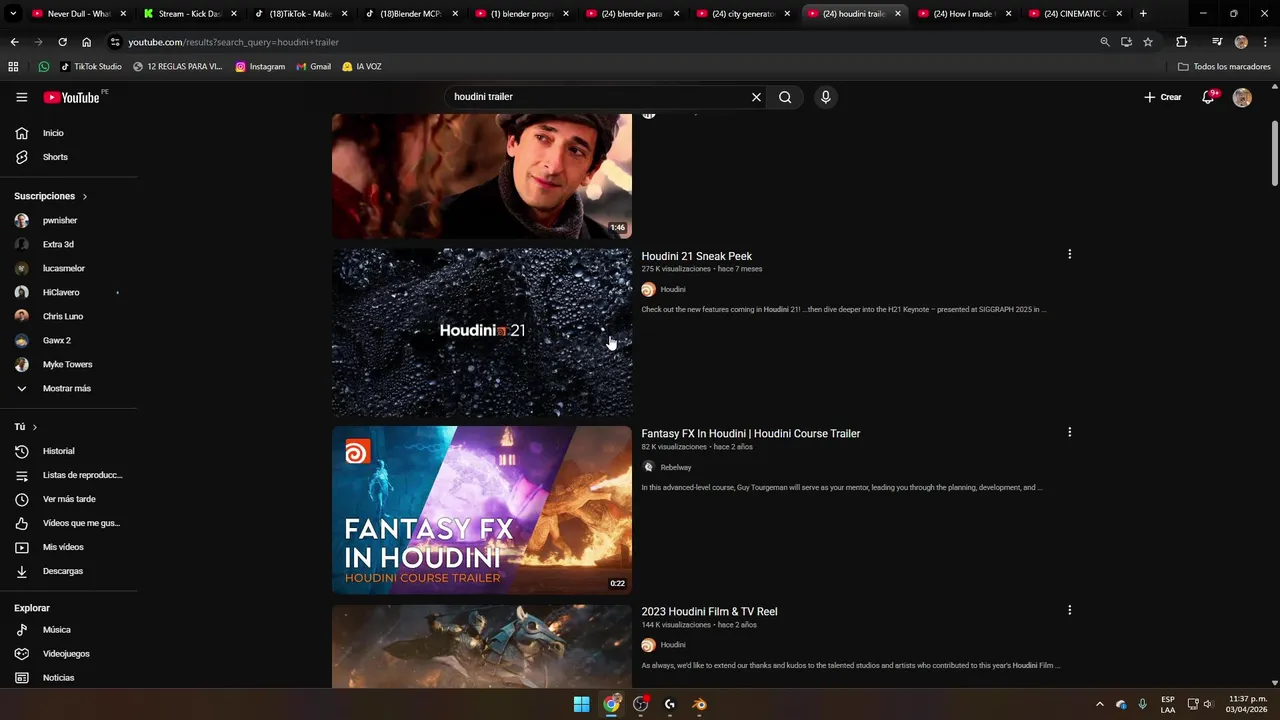Open the apps grid in the bookmarks bar
This screenshot has height=720, width=1280.
(x=13, y=67)
